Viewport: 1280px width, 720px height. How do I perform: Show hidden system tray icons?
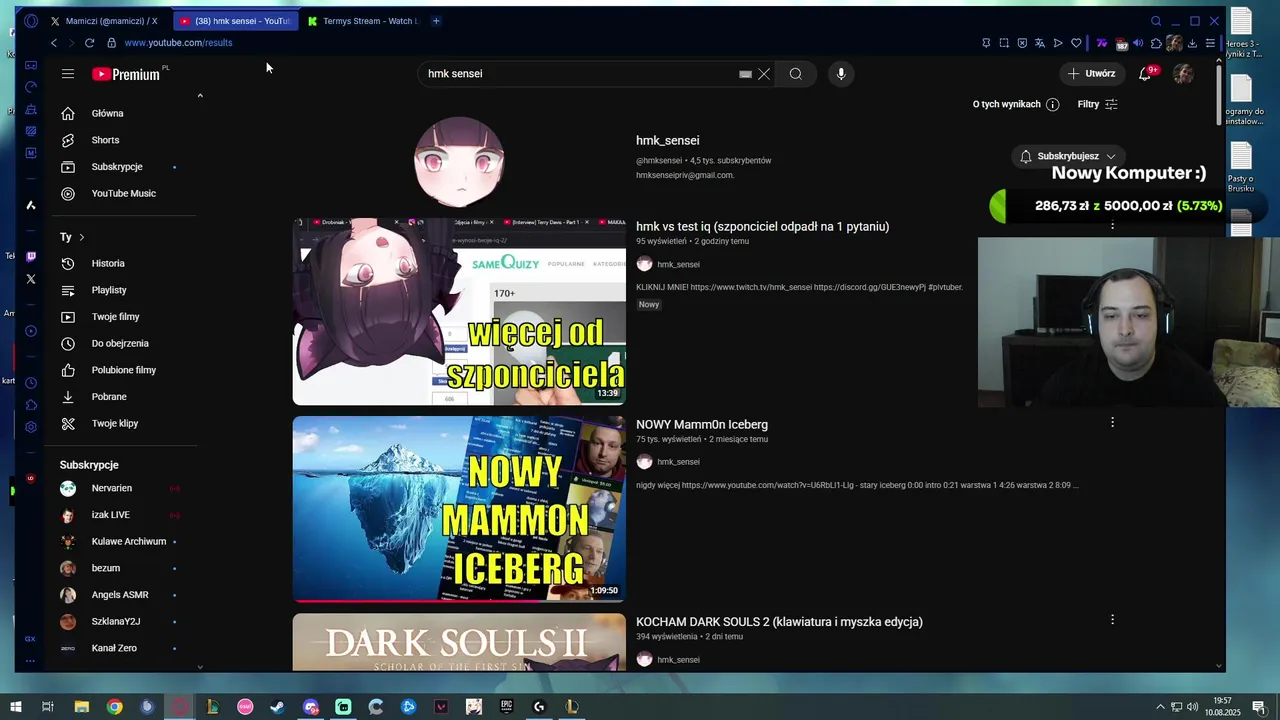coord(1160,707)
